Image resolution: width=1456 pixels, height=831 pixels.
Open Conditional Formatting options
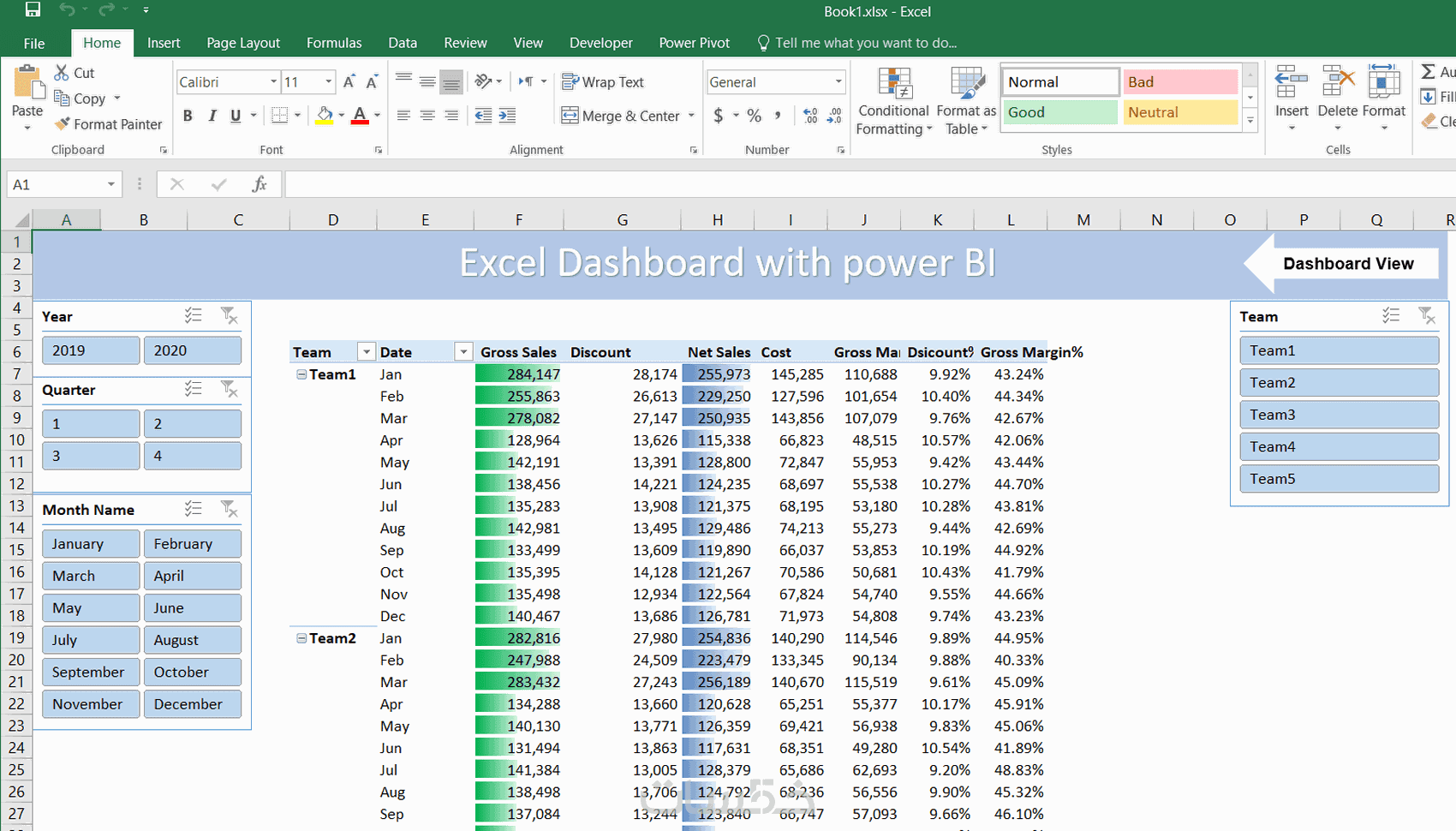(x=894, y=101)
